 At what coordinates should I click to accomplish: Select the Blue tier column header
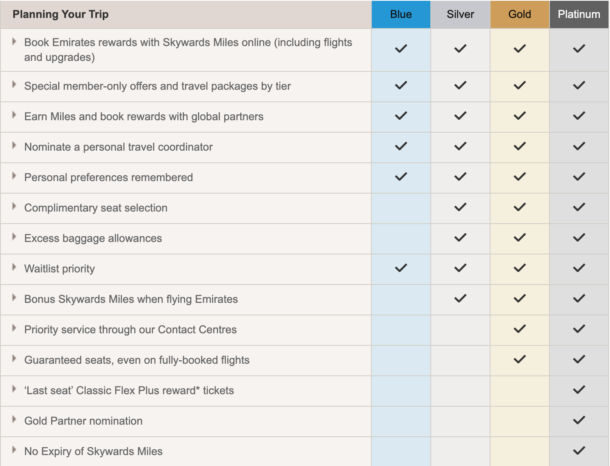400,15
